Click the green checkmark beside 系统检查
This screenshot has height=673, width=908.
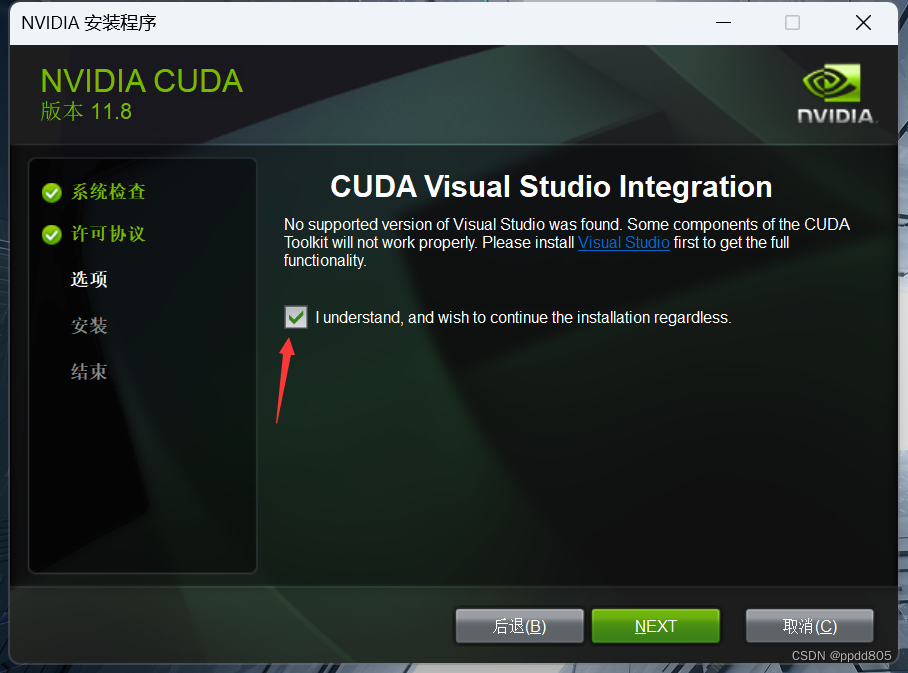pyautogui.click(x=52, y=192)
